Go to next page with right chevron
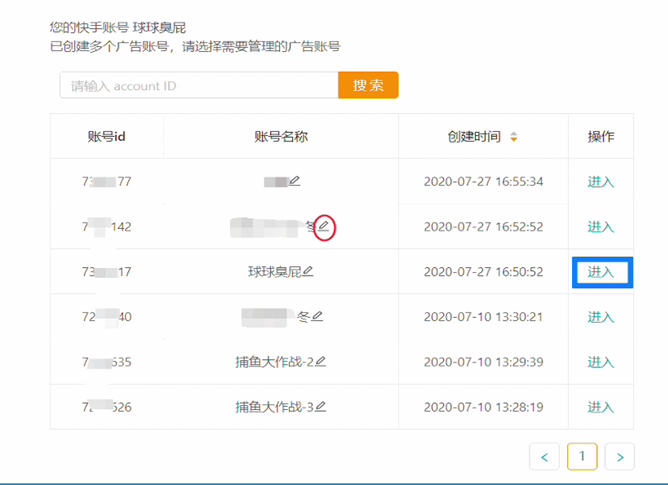This screenshot has width=668, height=485. point(620,457)
